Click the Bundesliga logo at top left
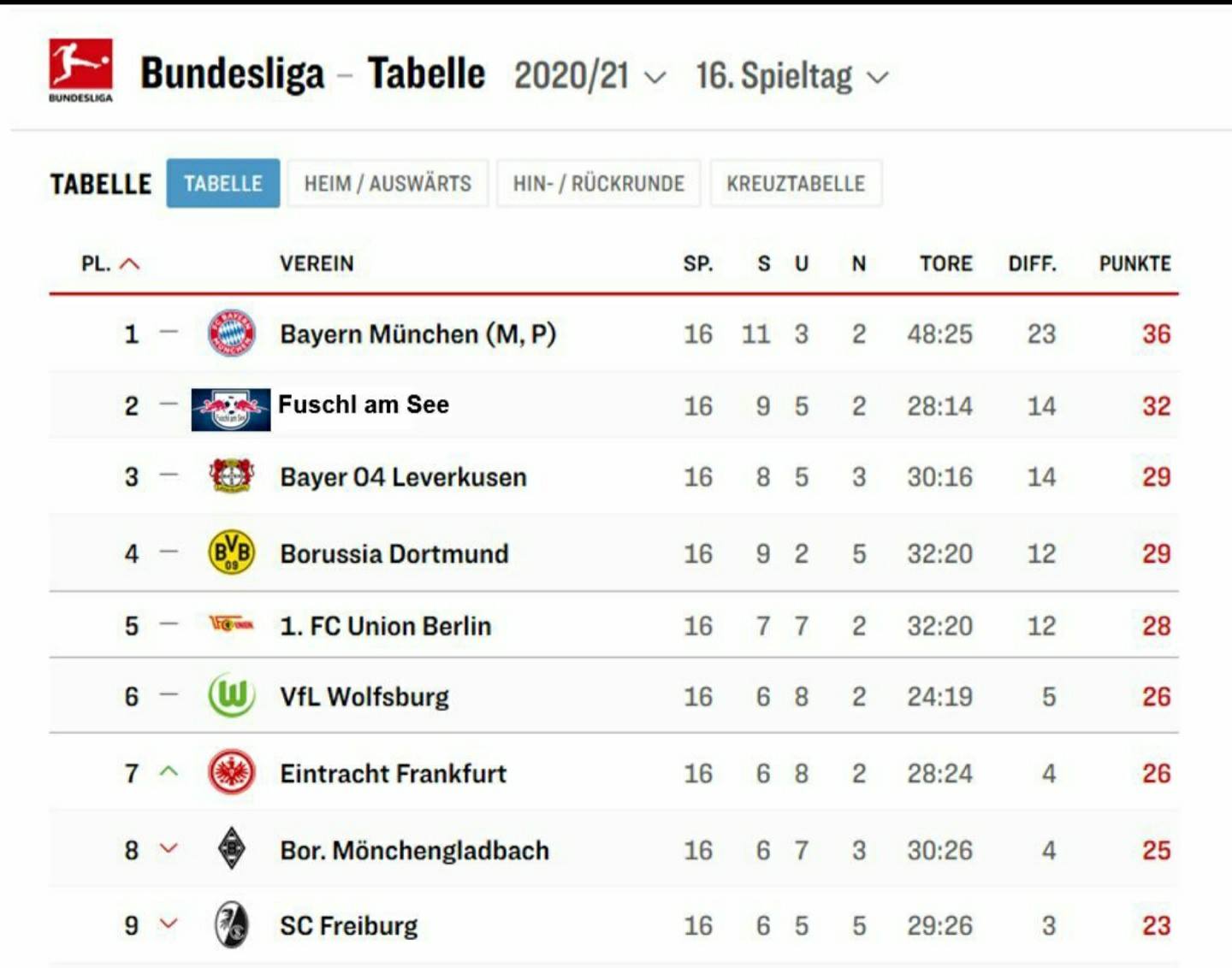This screenshot has width=1232, height=968. click(80, 70)
